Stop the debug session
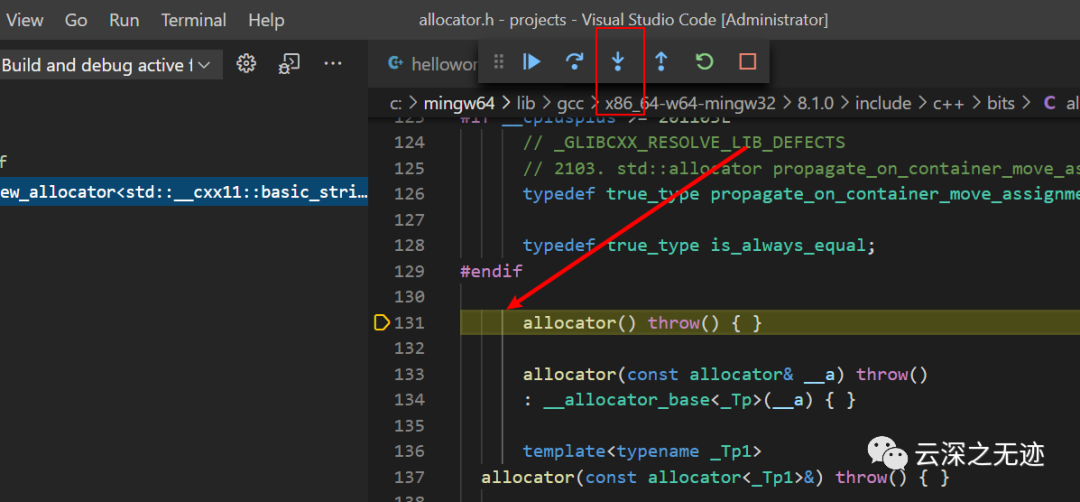The image size is (1080, 502). 747,62
